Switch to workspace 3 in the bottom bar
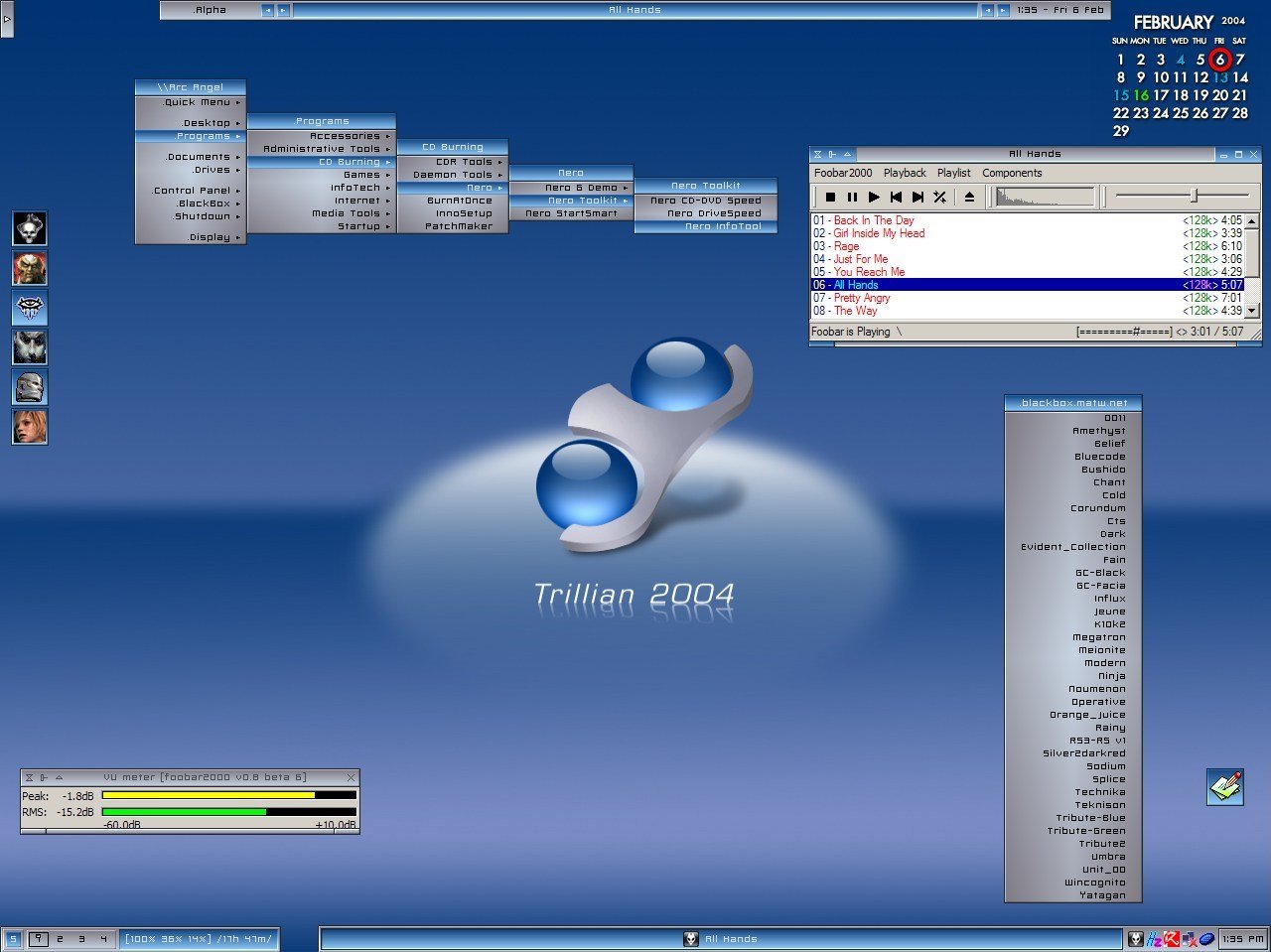1271x952 pixels. [x=81, y=938]
